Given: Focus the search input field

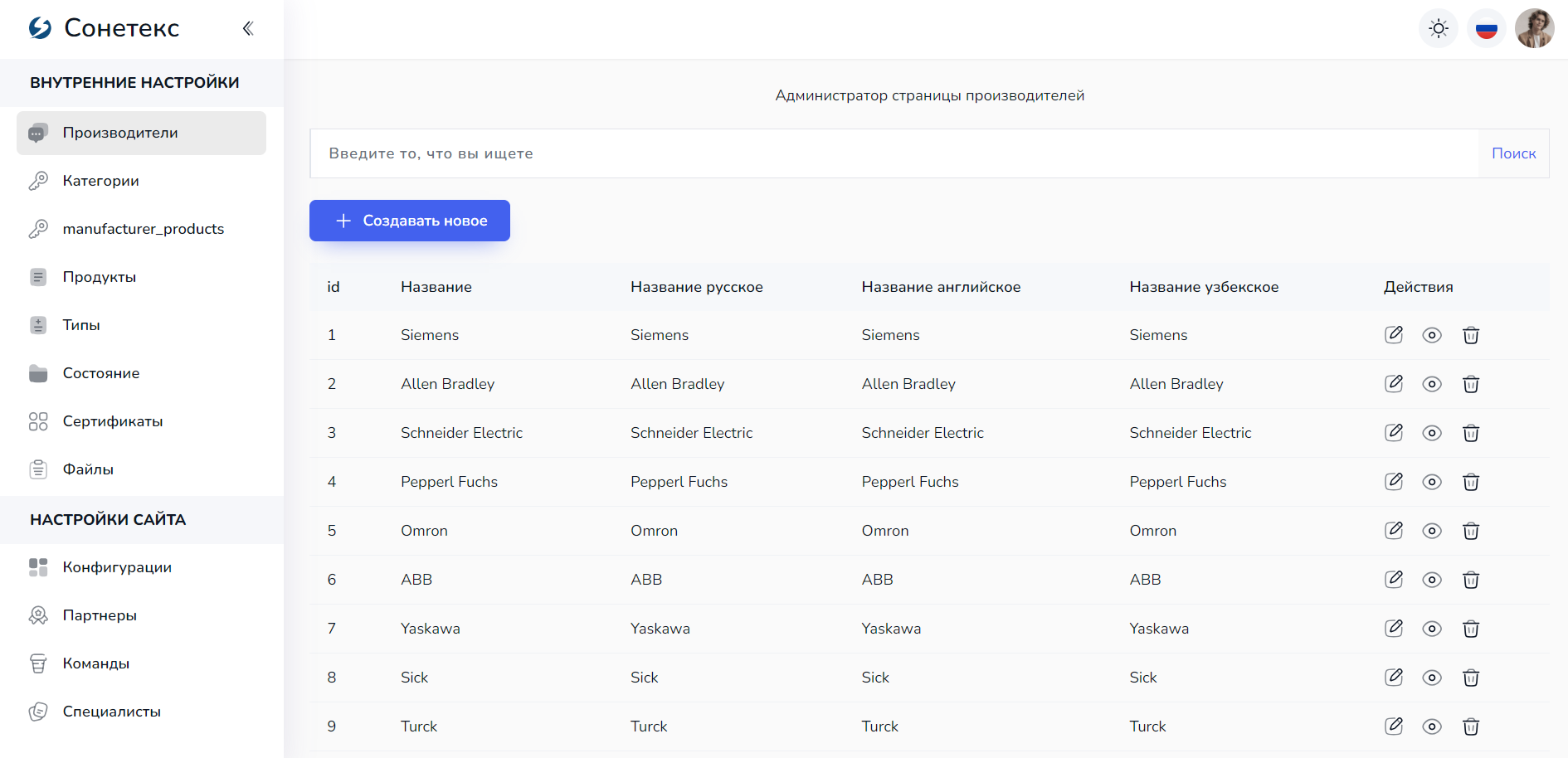Looking at the screenshot, I should click(x=894, y=153).
